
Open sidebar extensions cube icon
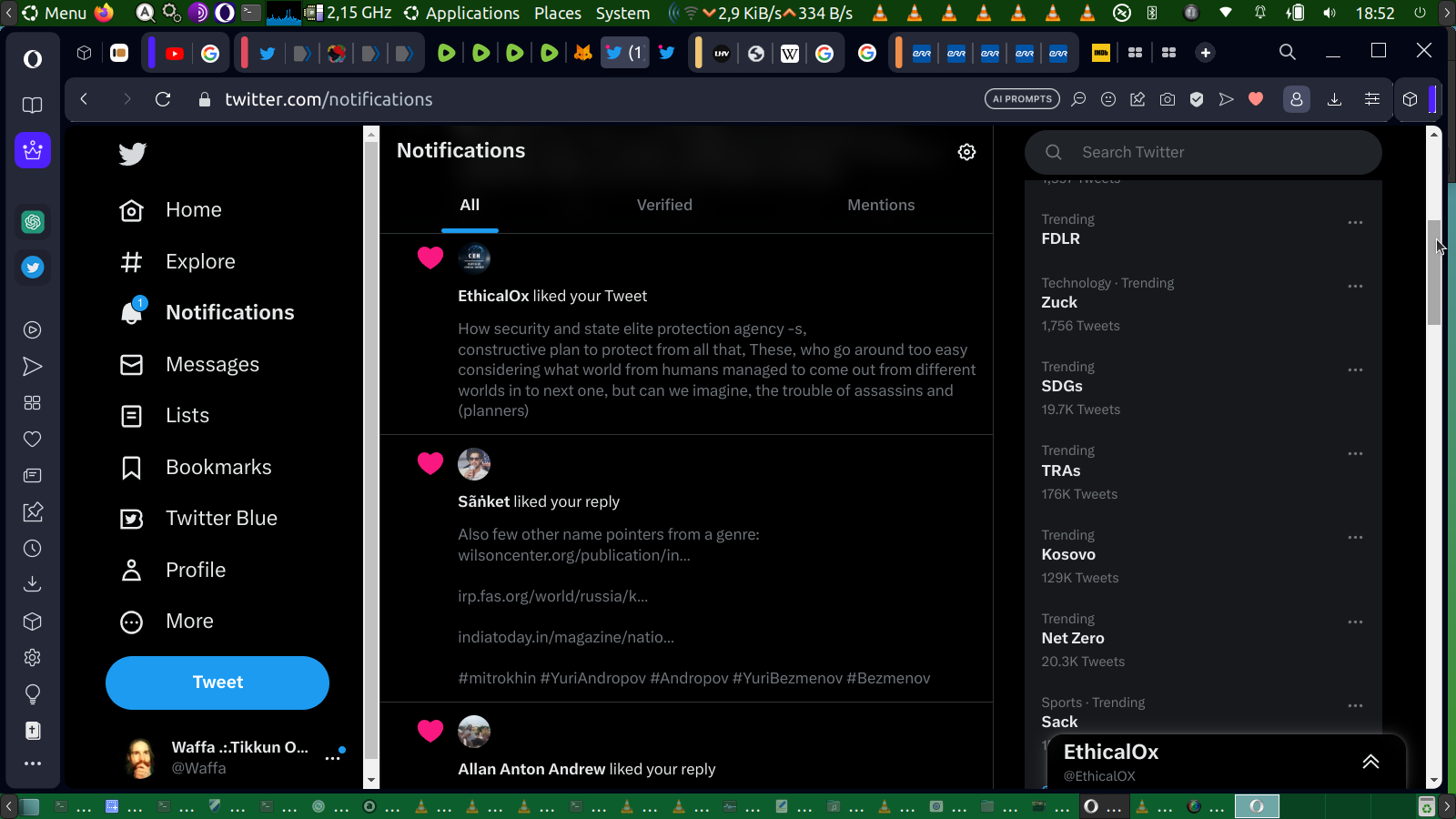point(33,622)
